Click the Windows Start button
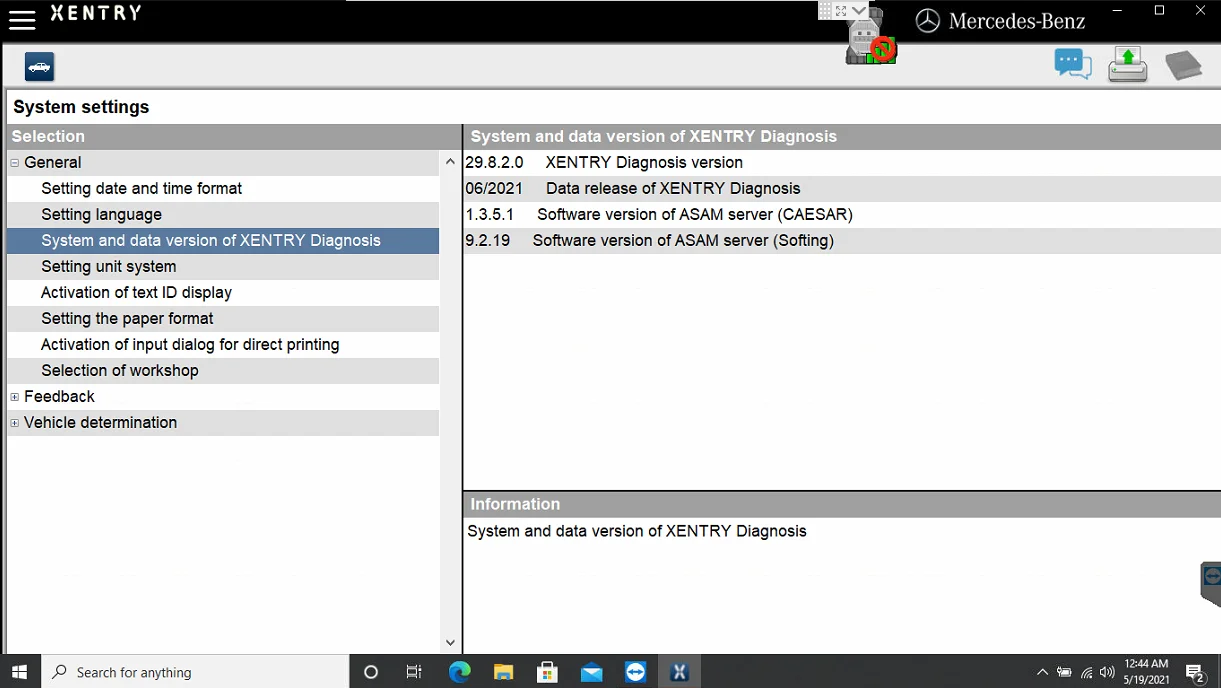 [x=19, y=671]
